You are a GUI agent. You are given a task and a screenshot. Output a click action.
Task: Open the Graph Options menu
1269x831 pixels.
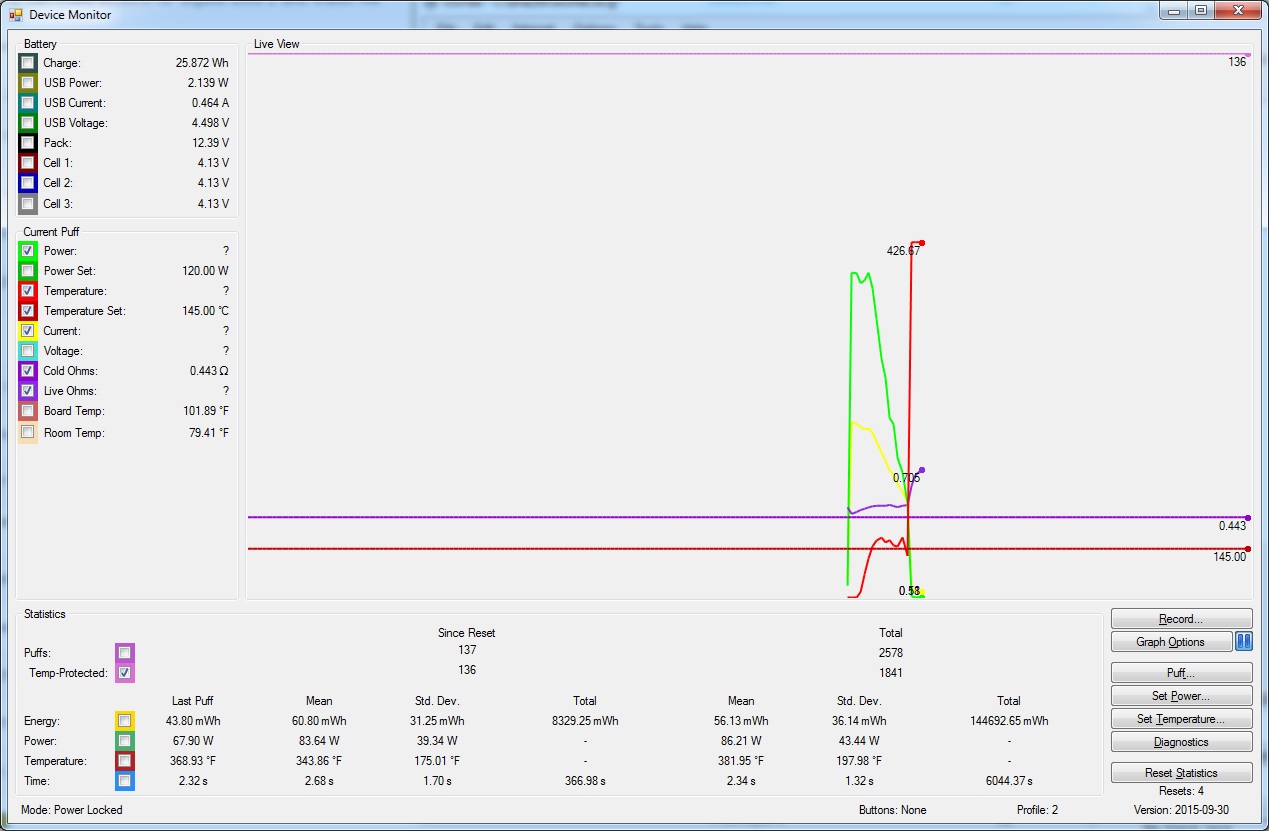pyautogui.click(x=1170, y=642)
